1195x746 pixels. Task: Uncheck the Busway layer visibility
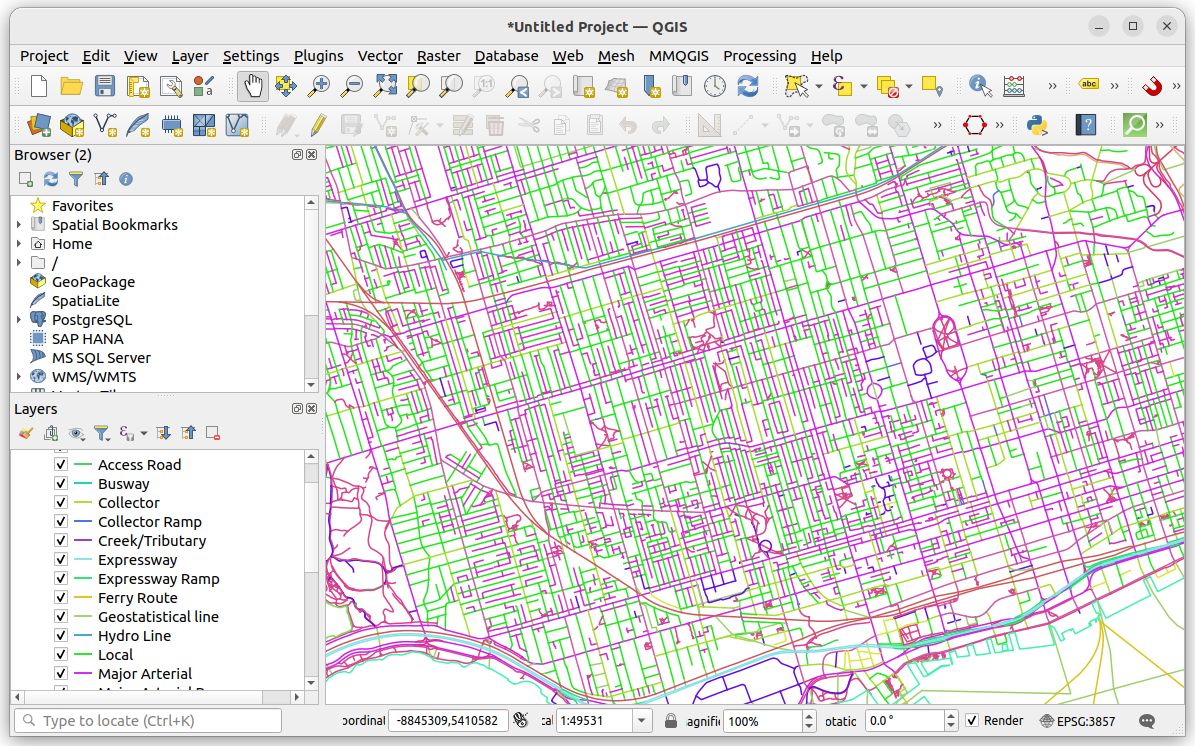click(61, 483)
